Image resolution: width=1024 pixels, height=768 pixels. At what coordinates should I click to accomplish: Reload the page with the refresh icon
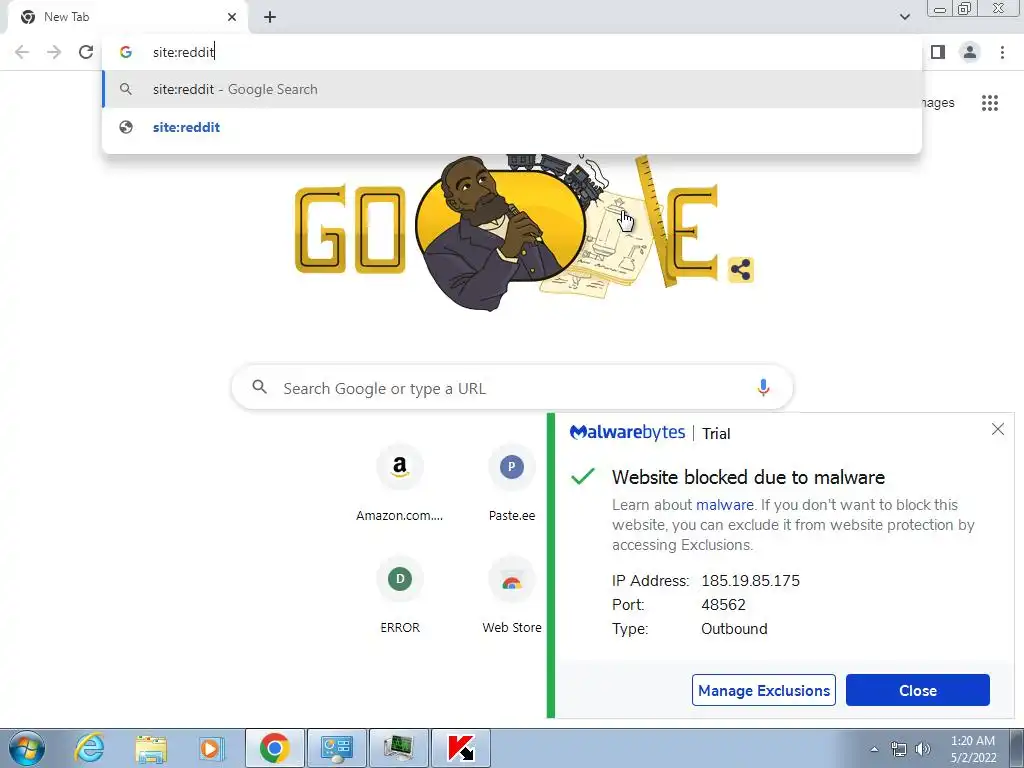click(x=86, y=52)
